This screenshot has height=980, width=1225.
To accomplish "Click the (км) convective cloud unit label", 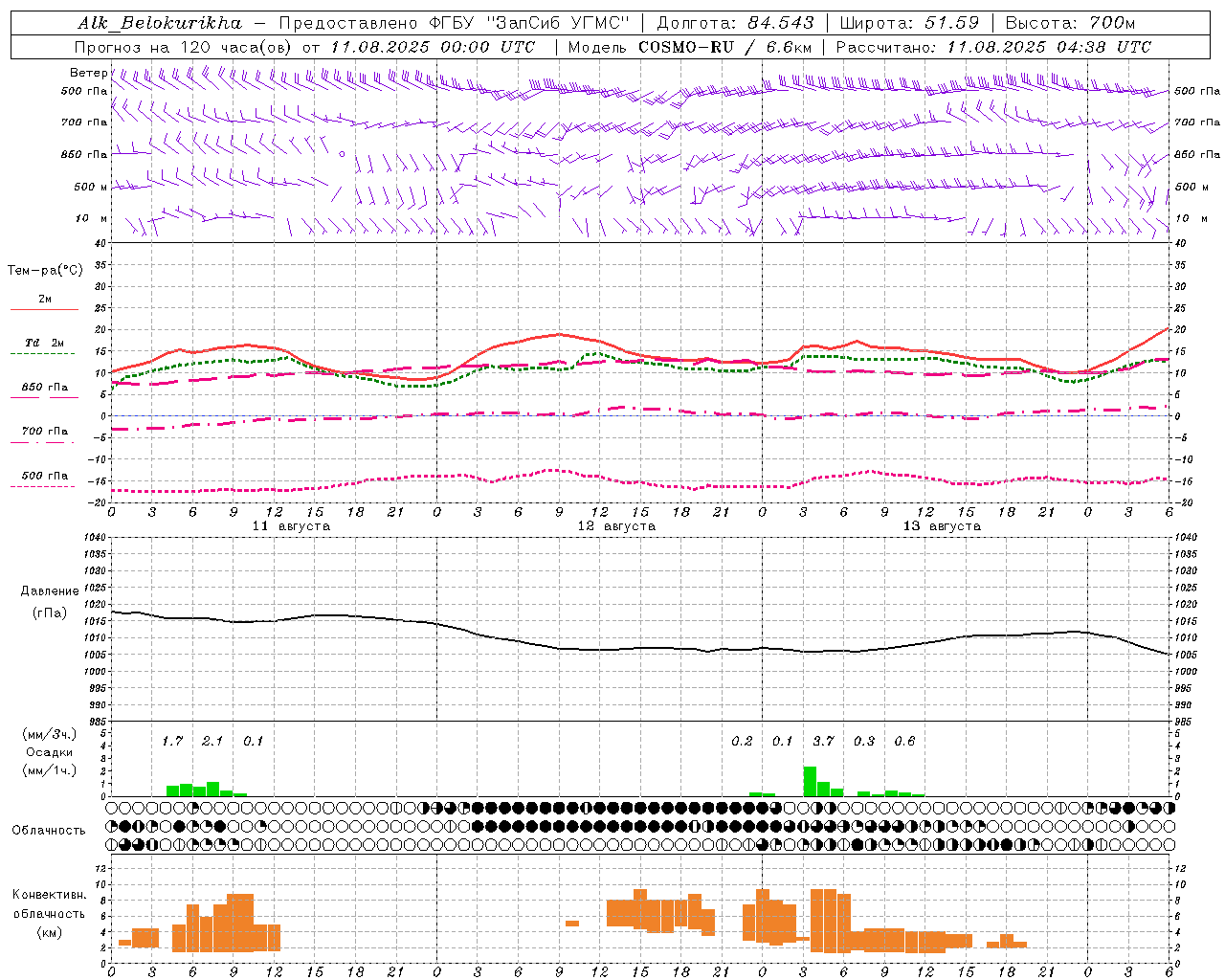I will pyautogui.click(x=49, y=932).
